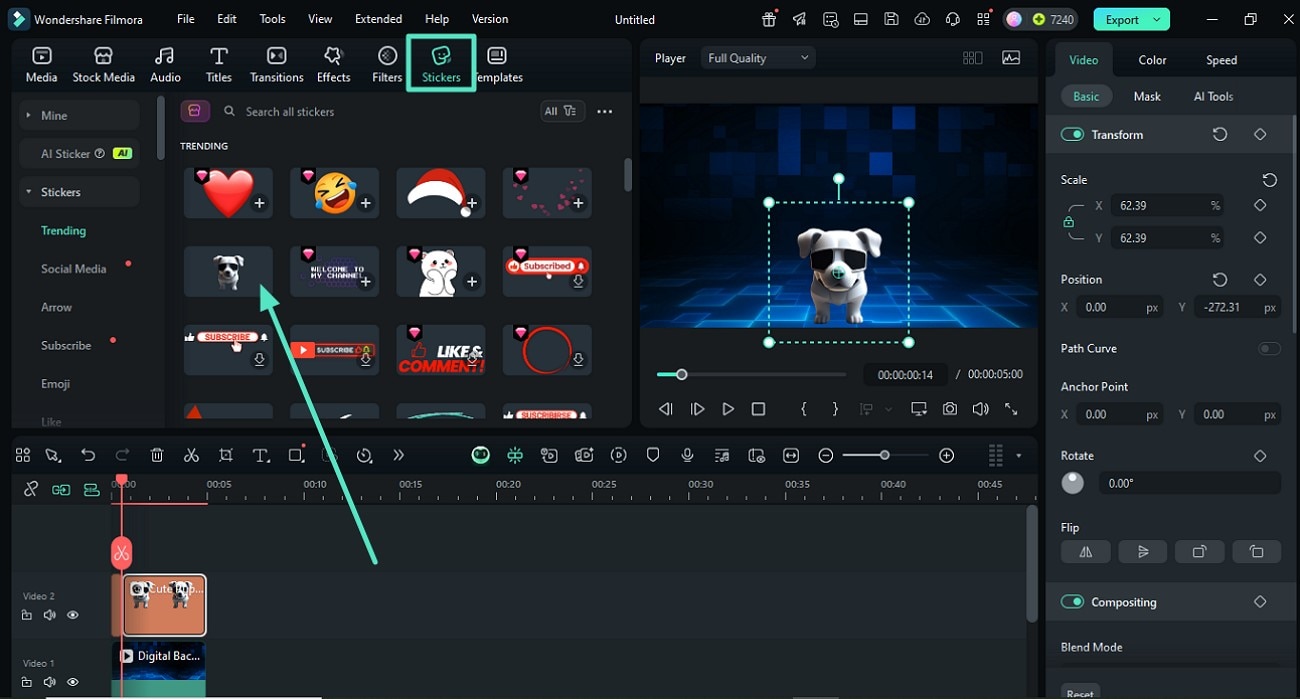
Task: Click the player volume speaker icon
Action: point(980,409)
